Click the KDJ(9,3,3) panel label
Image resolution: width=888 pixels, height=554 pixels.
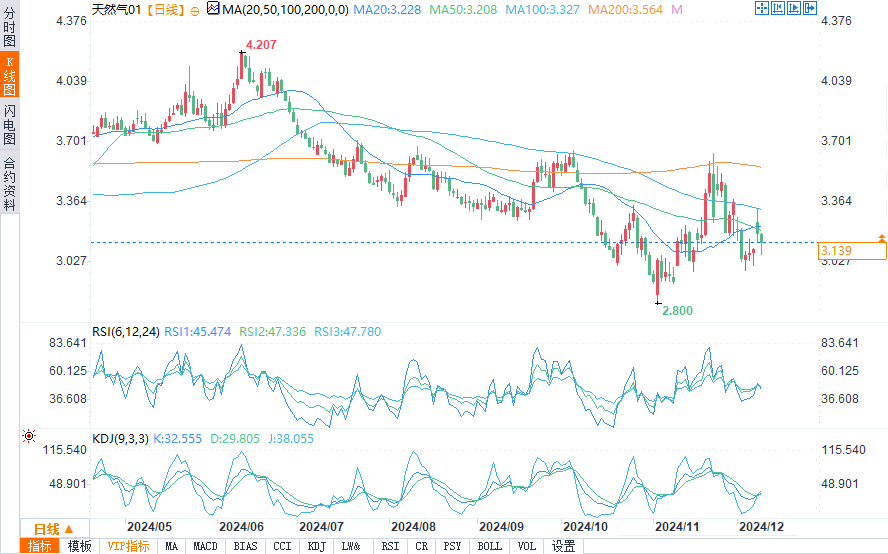pyautogui.click(x=120, y=439)
